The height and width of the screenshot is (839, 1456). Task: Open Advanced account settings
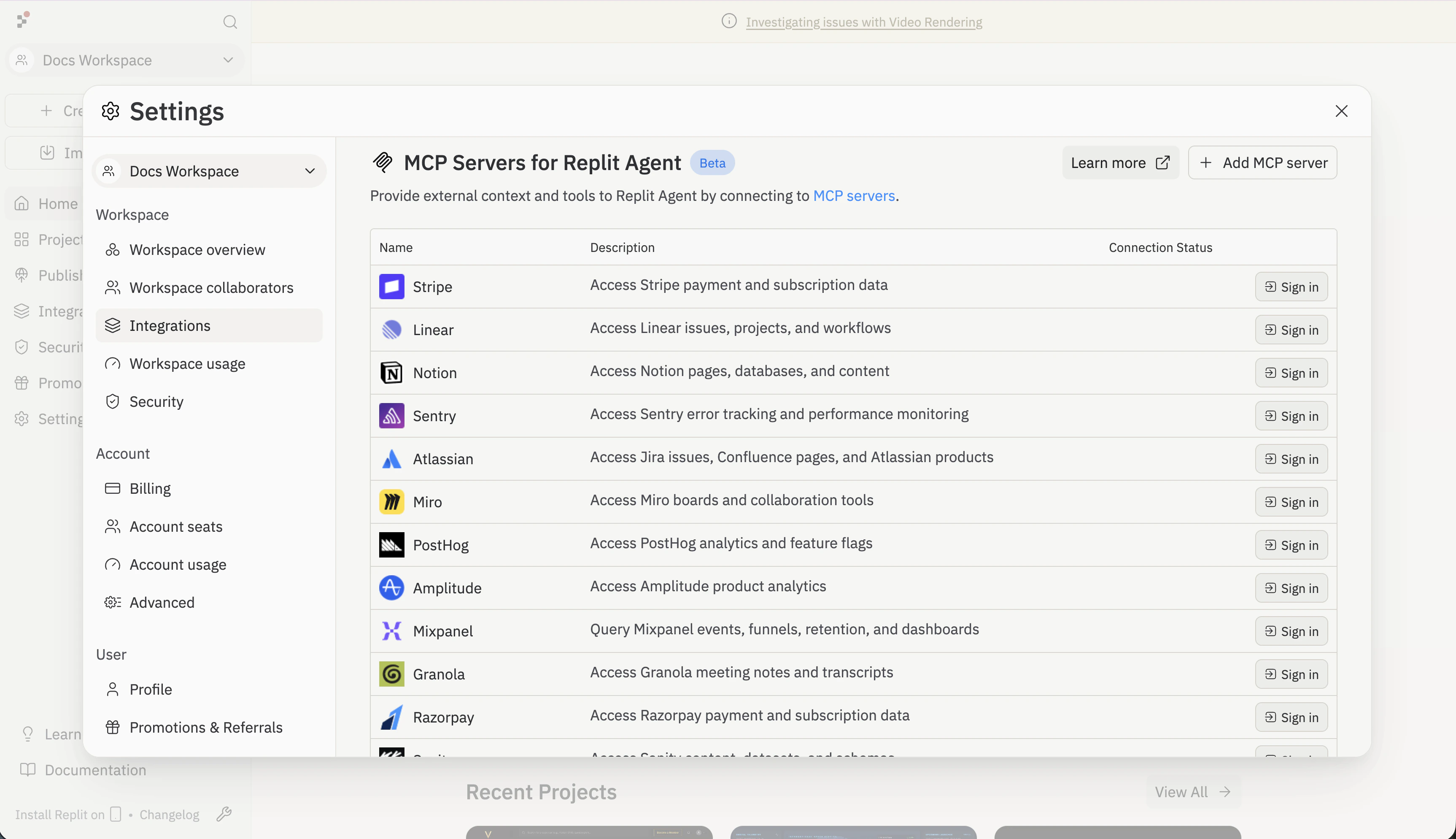click(209, 602)
